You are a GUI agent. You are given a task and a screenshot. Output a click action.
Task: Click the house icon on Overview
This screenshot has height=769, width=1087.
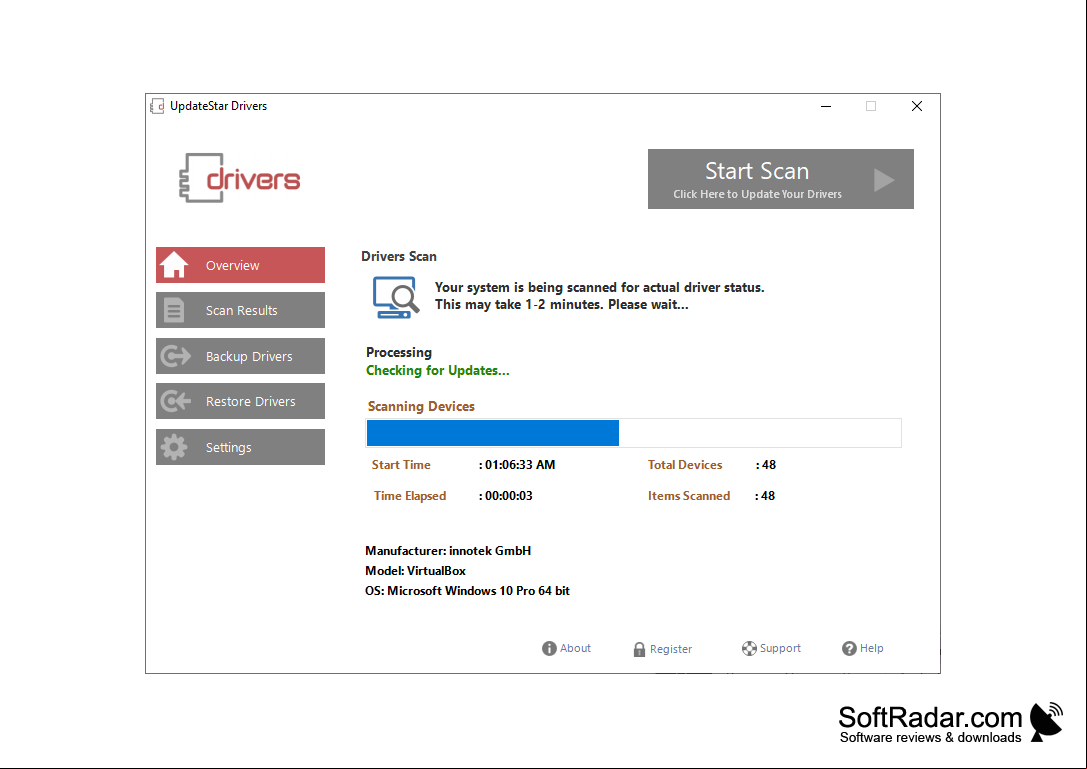(x=174, y=264)
